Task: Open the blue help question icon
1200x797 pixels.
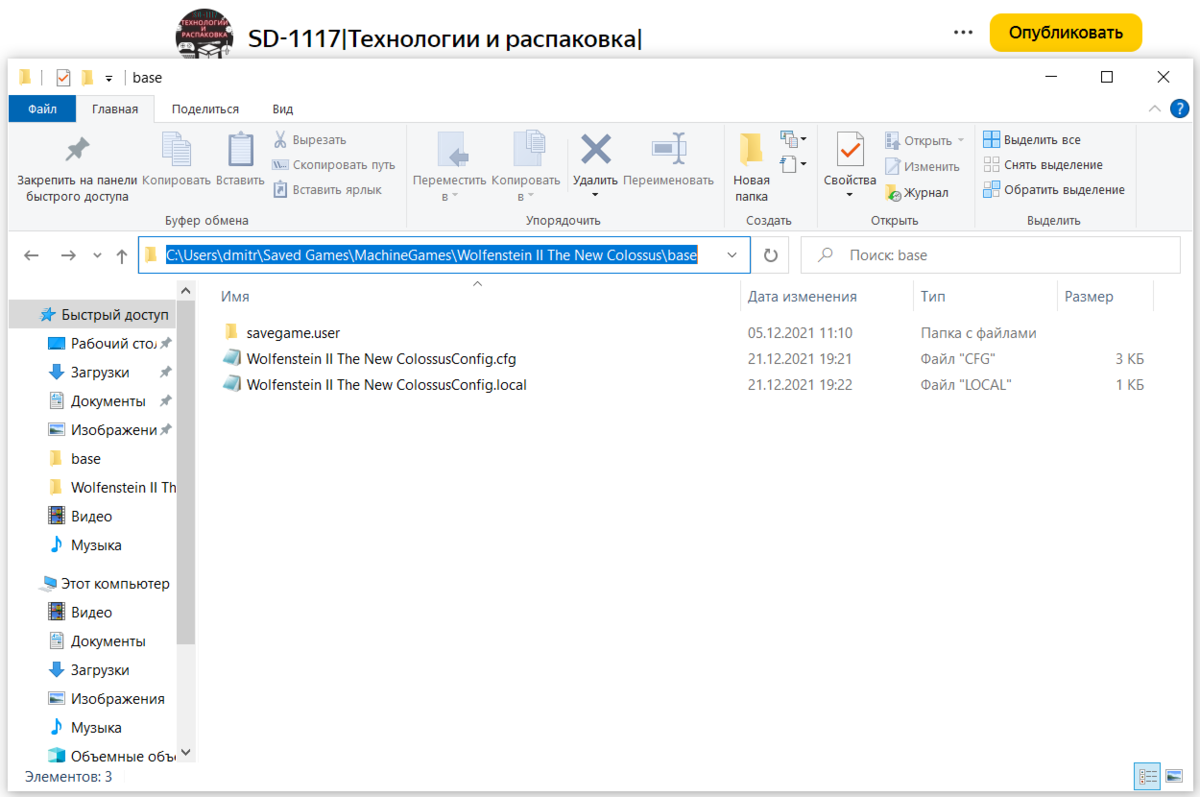Action: point(1180,109)
